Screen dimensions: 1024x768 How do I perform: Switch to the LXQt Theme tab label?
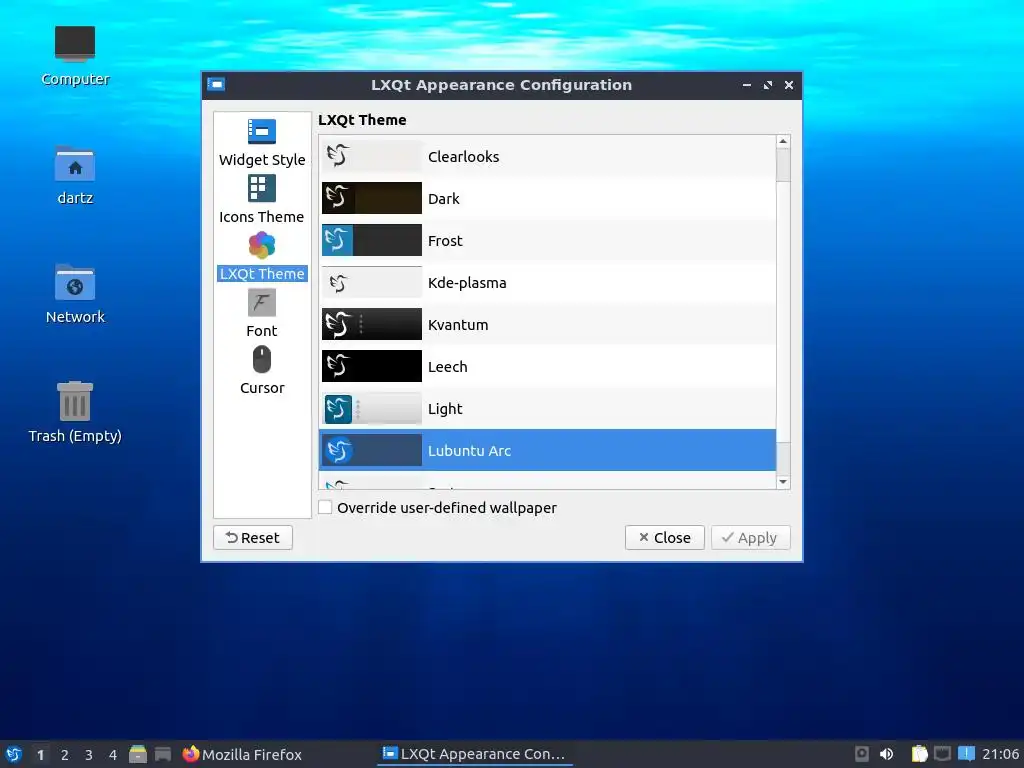(262, 274)
